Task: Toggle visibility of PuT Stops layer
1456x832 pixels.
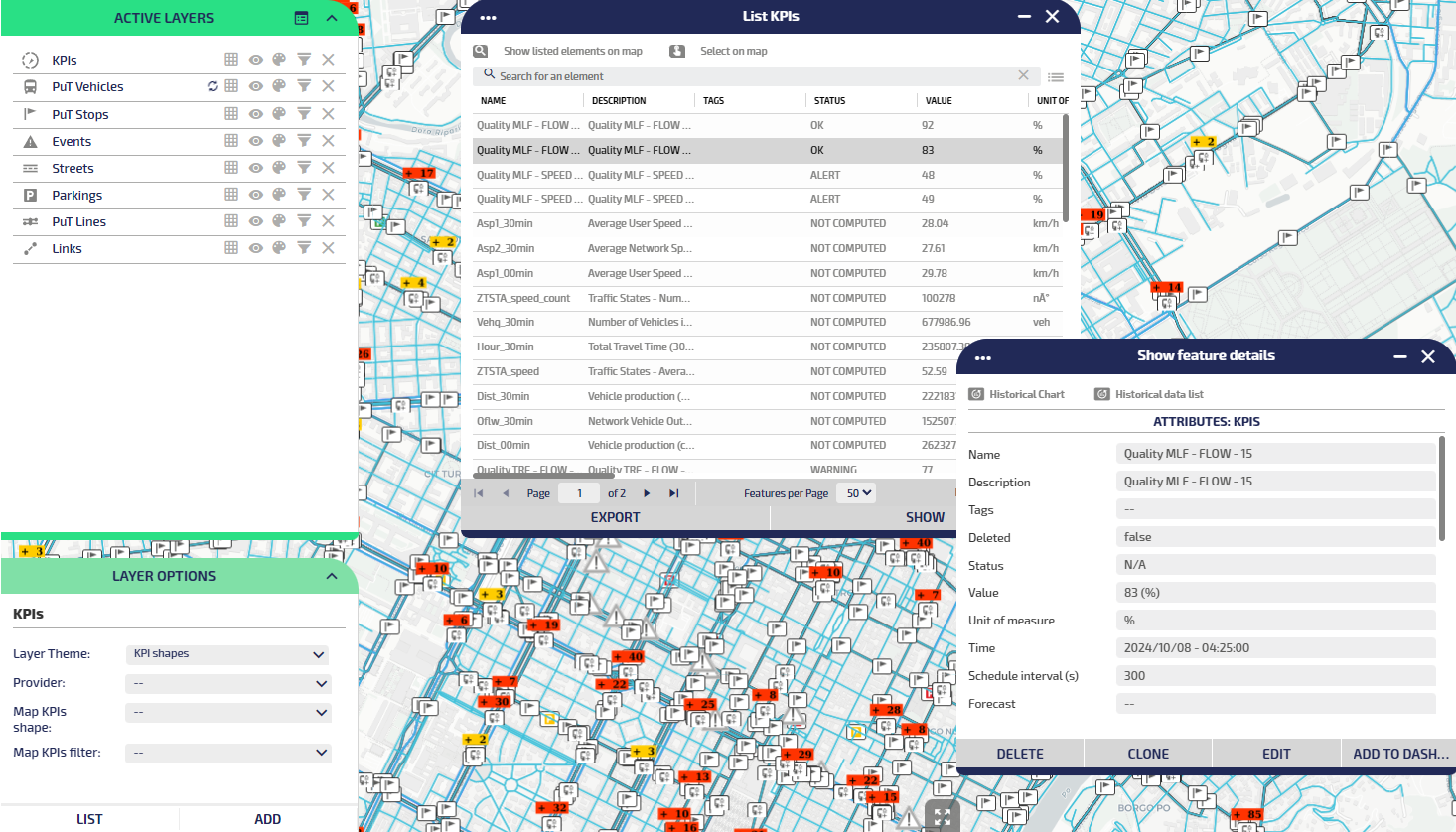Action: point(255,114)
